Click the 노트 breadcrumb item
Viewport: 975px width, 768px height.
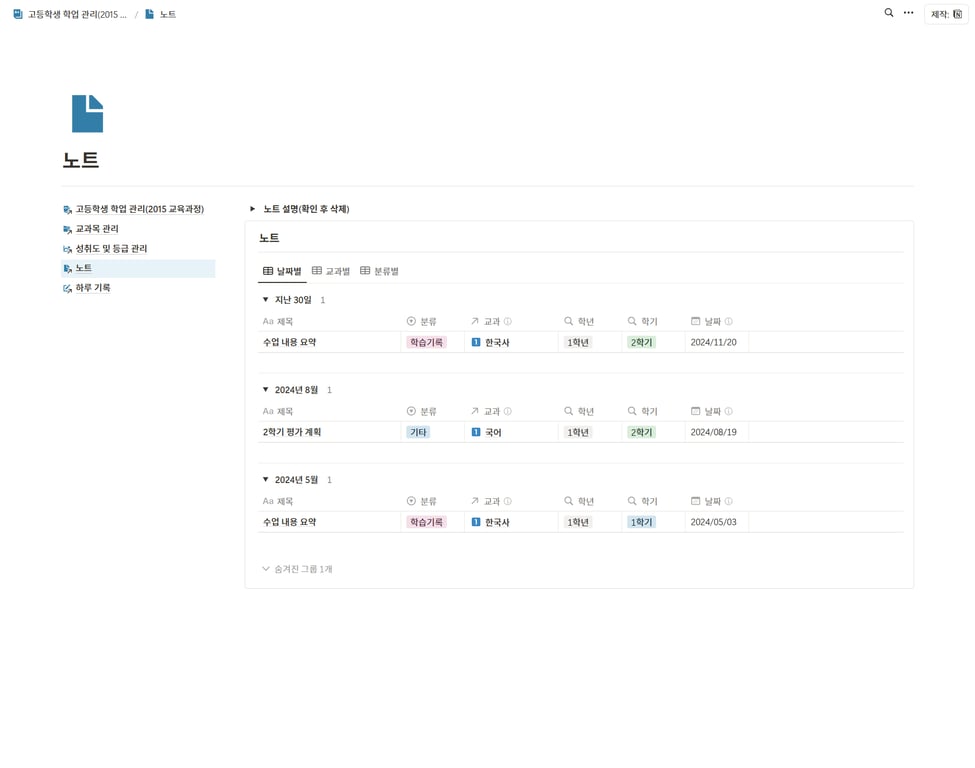pos(160,14)
